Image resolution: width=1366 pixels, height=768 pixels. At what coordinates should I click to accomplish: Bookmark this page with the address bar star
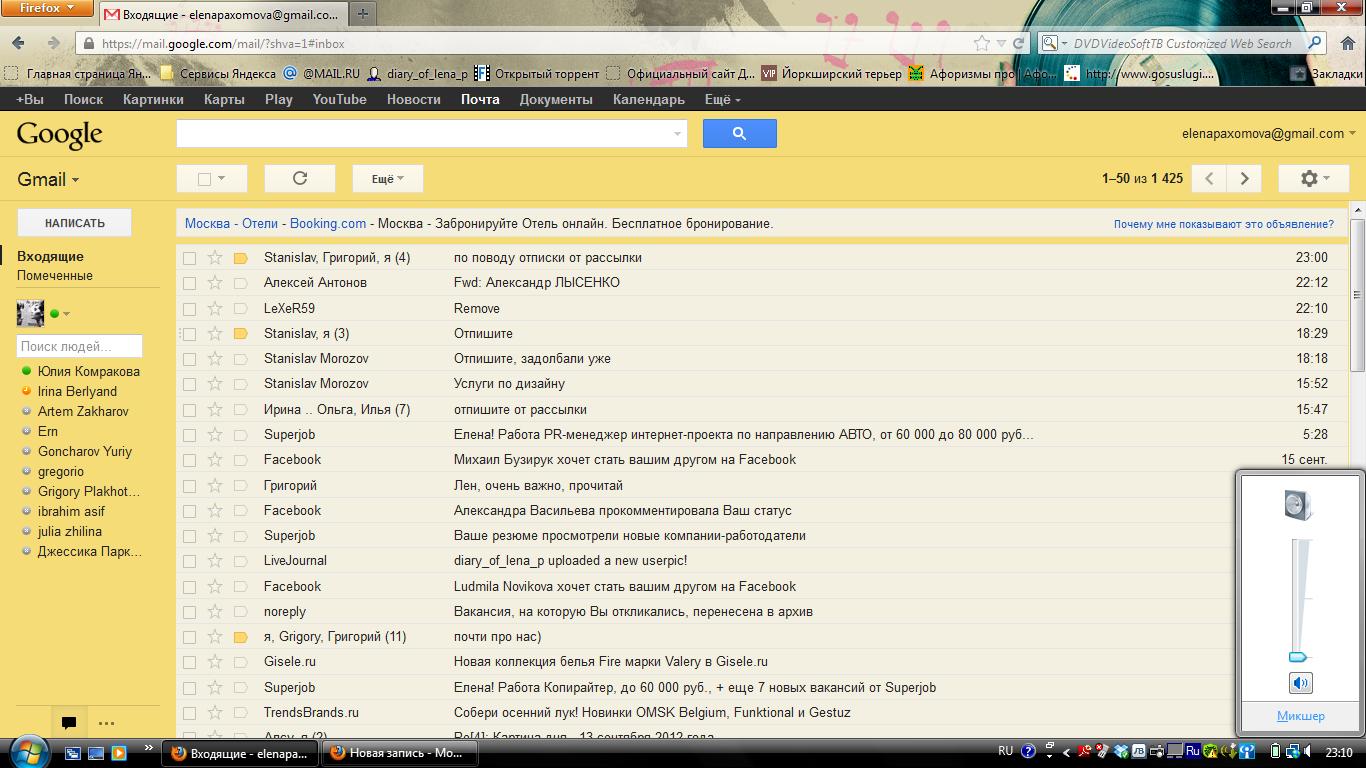(982, 44)
